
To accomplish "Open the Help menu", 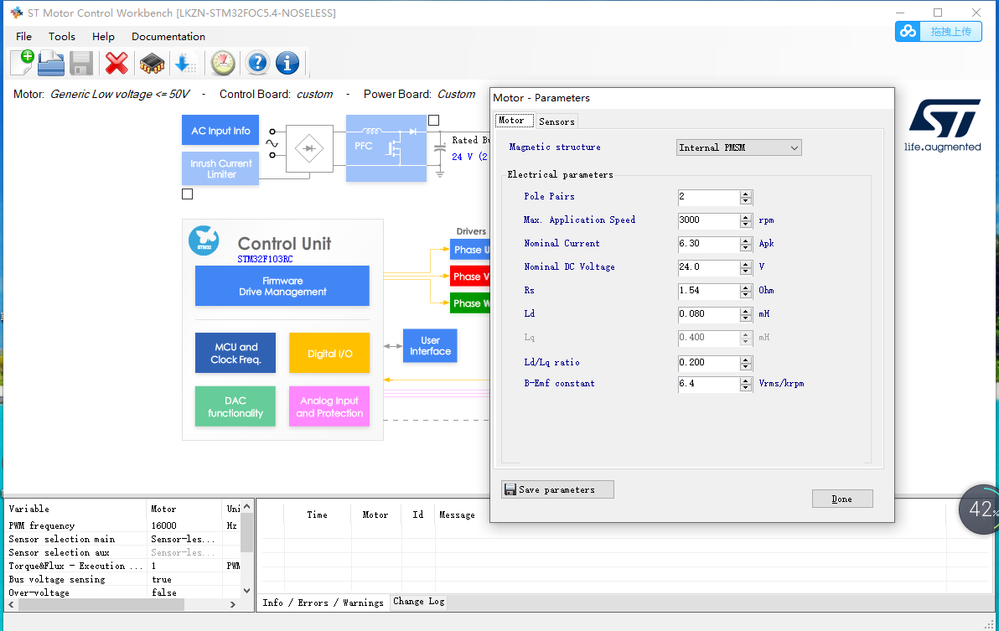I will [x=103, y=36].
